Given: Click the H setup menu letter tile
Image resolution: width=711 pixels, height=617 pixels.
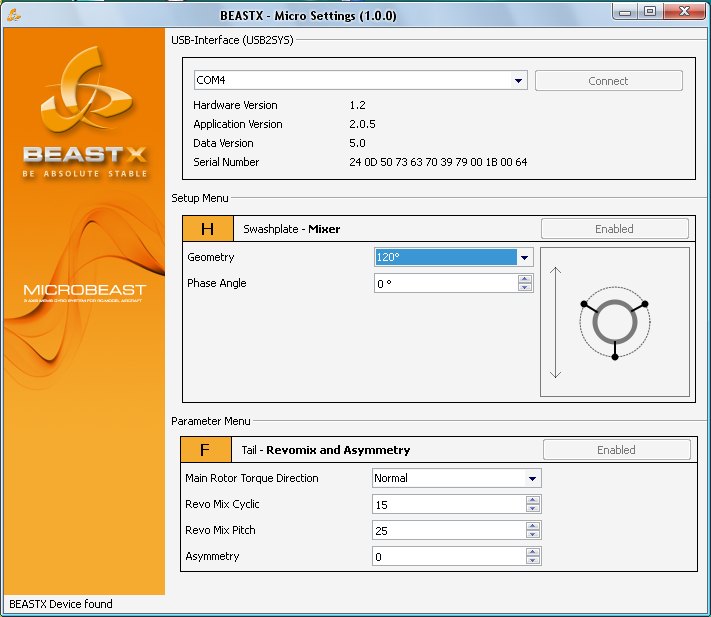Looking at the screenshot, I should click(x=208, y=229).
